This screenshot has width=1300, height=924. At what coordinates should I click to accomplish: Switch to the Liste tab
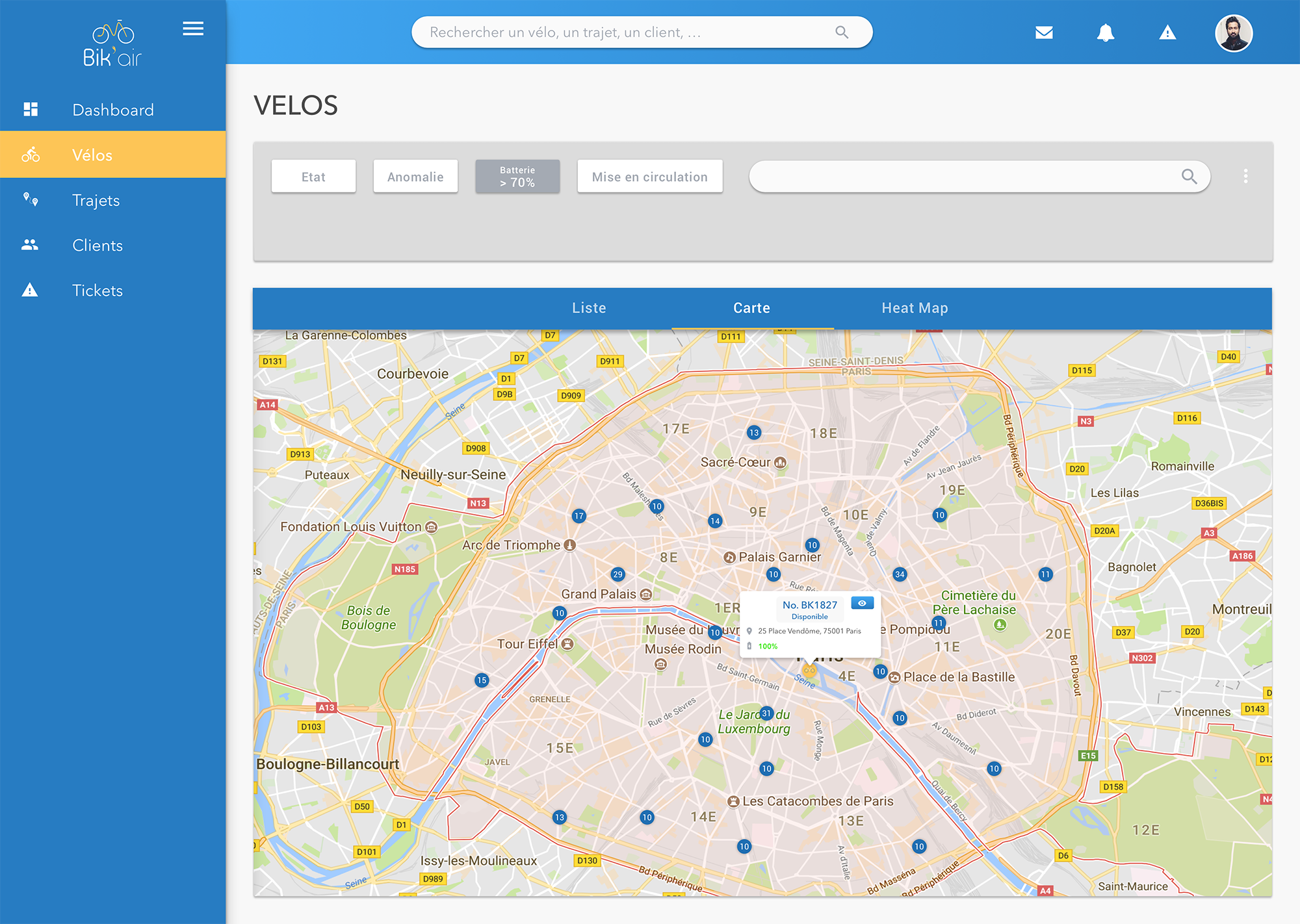589,308
